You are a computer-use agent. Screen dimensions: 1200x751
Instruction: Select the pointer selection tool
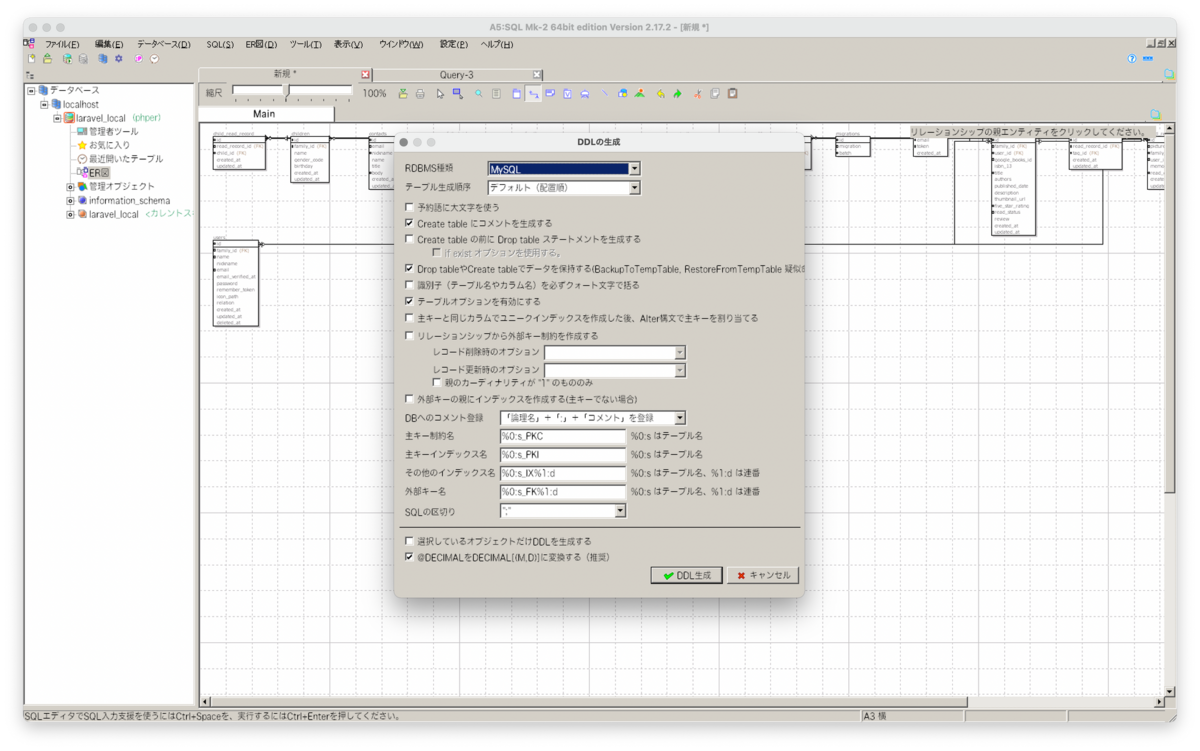click(439, 93)
